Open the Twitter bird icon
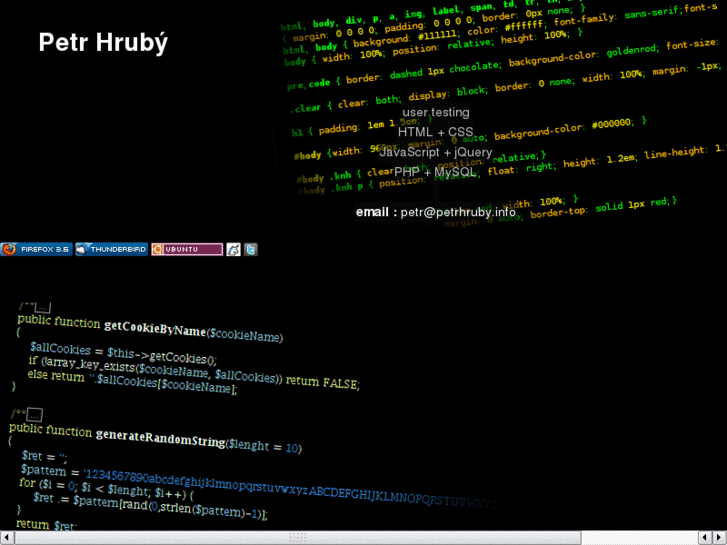The height and width of the screenshot is (545, 727). click(x=251, y=250)
